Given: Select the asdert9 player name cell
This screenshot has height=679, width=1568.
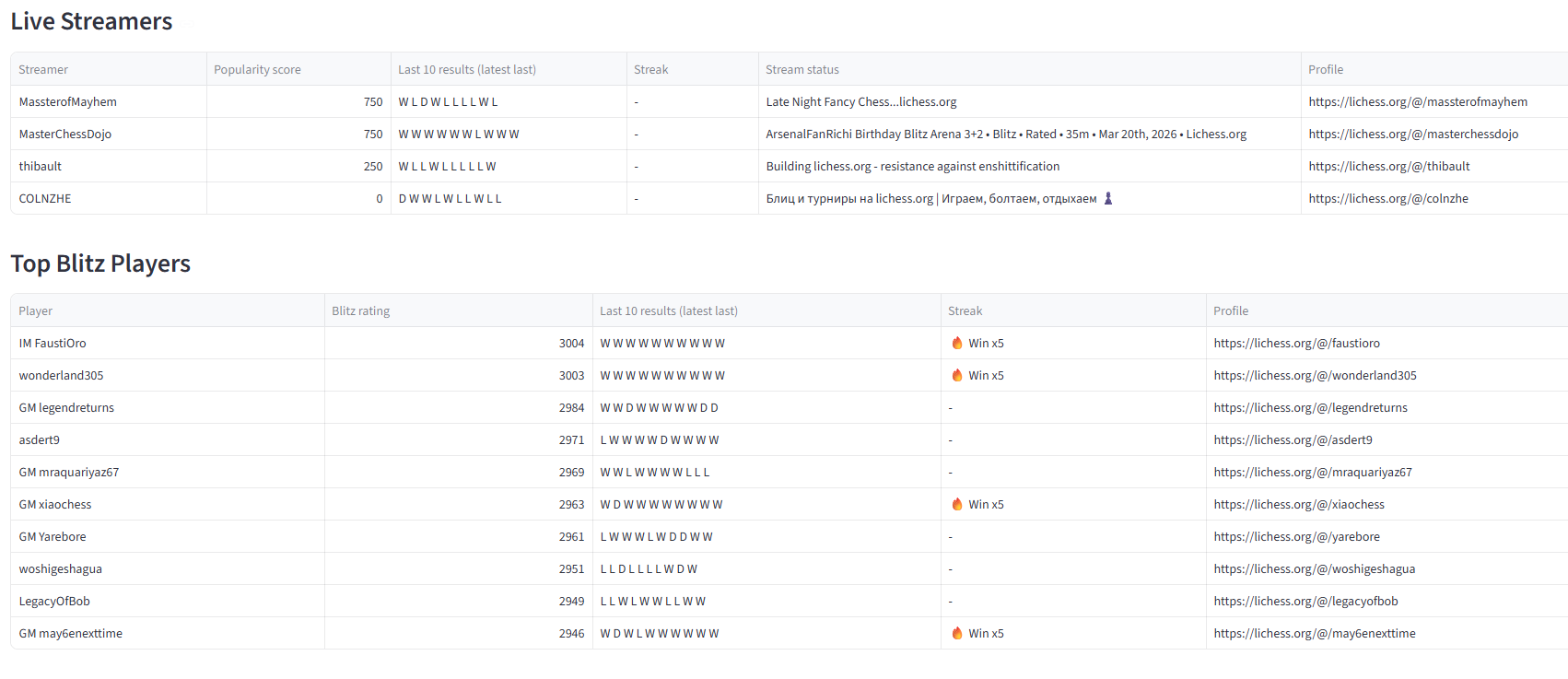Looking at the screenshot, I should (40, 439).
